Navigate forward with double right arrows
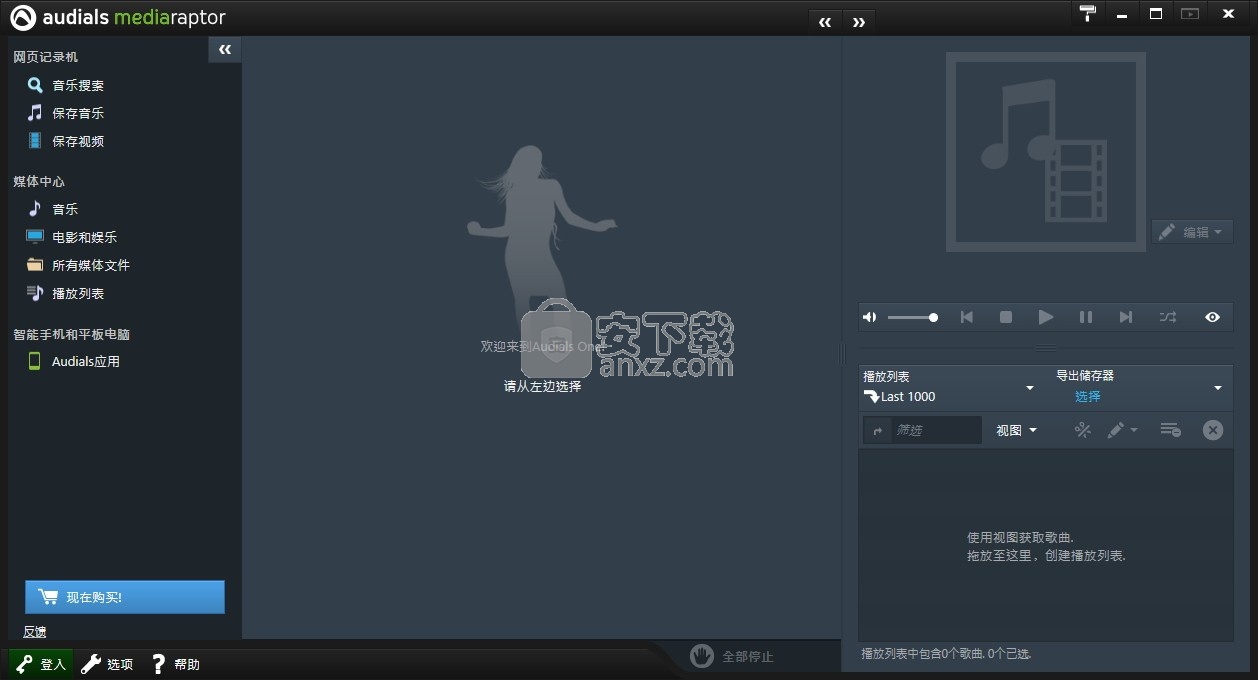Viewport: 1258px width, 680px height. pyautogui.click(x=859, y=22)
